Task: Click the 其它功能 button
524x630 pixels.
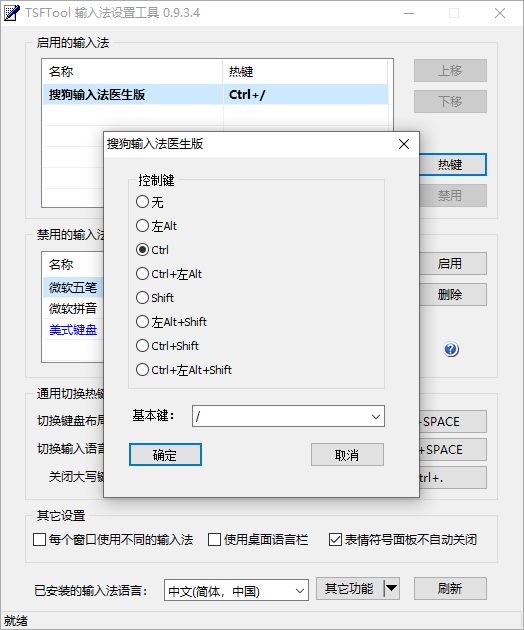Action: (349, 589)
